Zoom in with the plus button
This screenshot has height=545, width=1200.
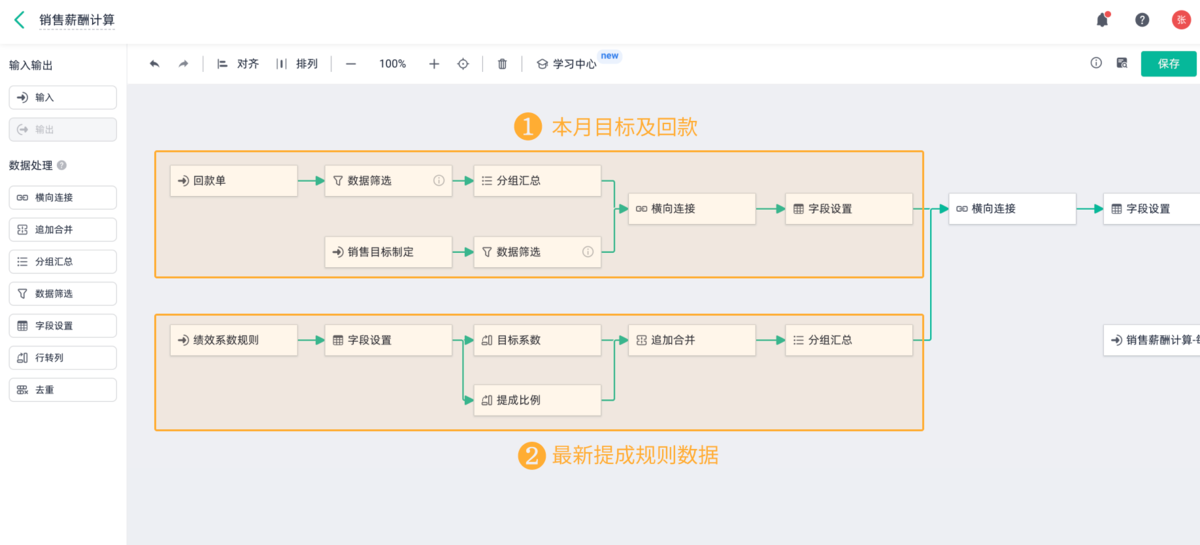pos(434,64)
